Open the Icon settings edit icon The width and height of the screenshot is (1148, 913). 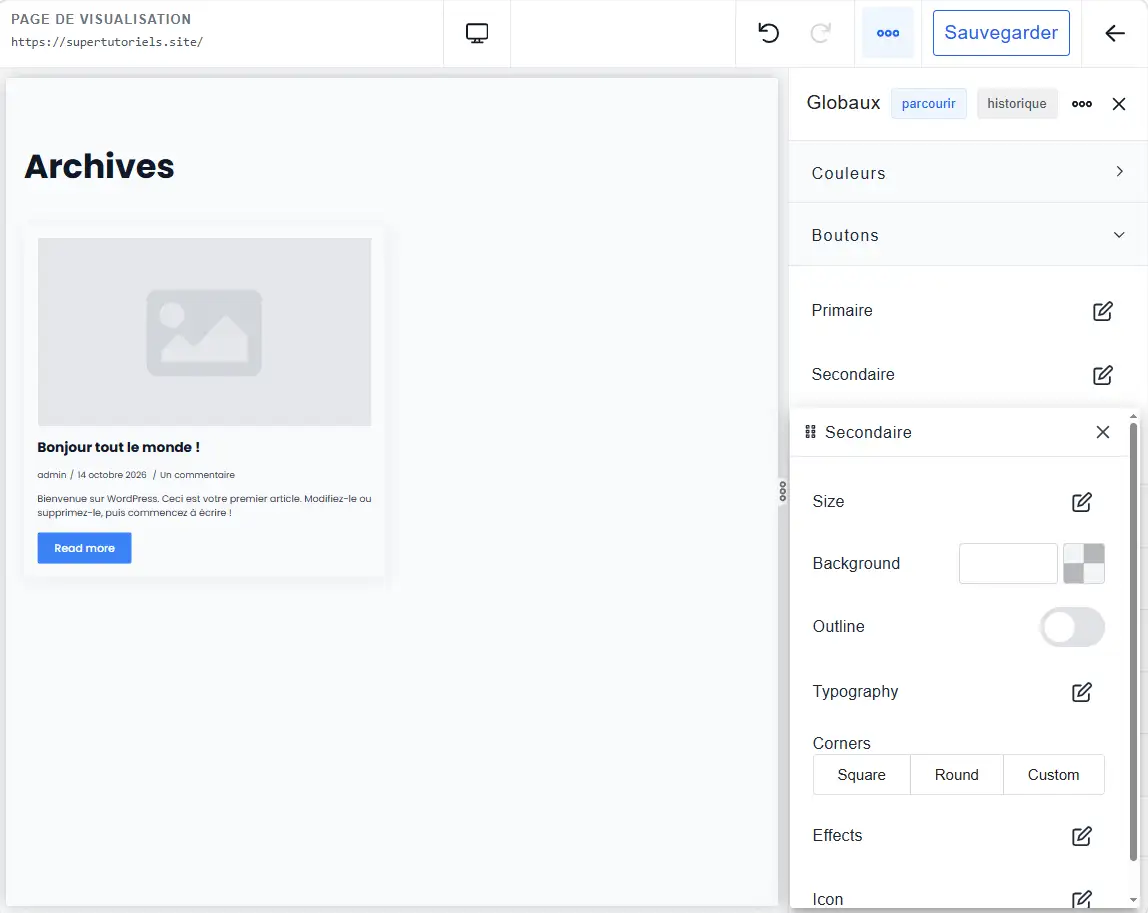click(1081, 899)
